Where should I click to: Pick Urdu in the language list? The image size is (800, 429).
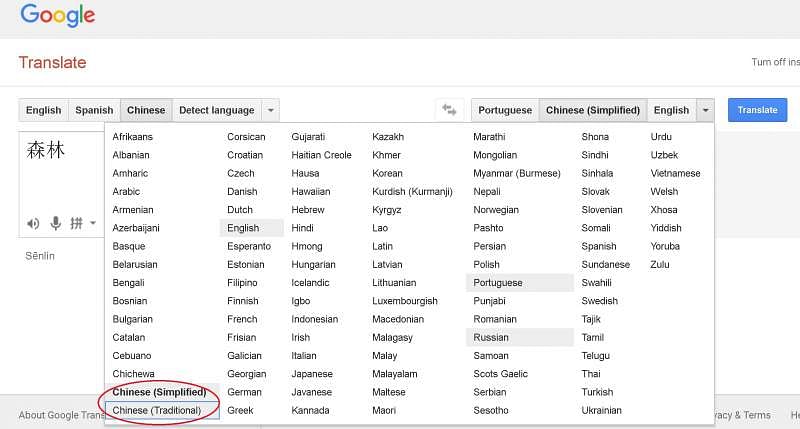coord(661,137)
